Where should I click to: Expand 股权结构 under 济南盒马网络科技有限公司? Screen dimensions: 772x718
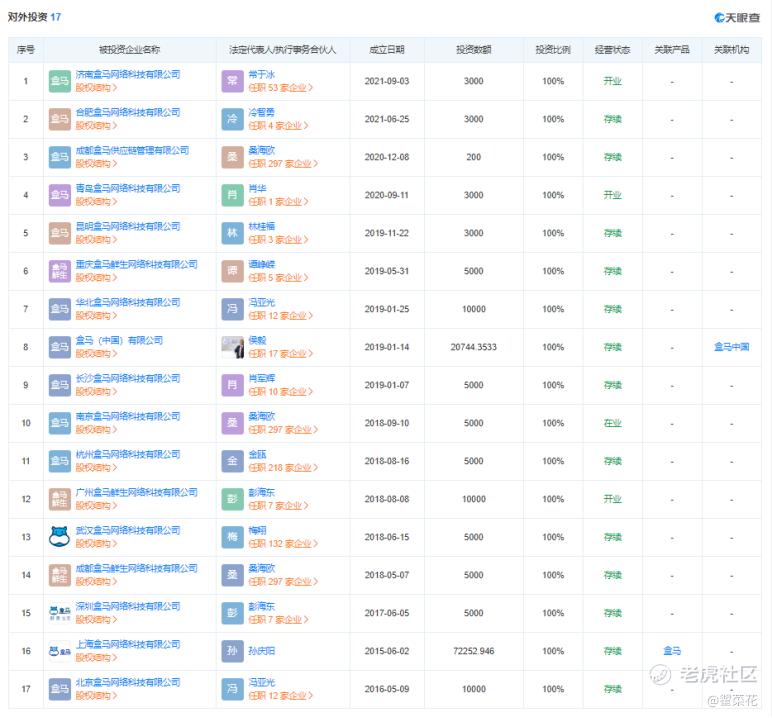pyautogui.click(x=97, y=88)
